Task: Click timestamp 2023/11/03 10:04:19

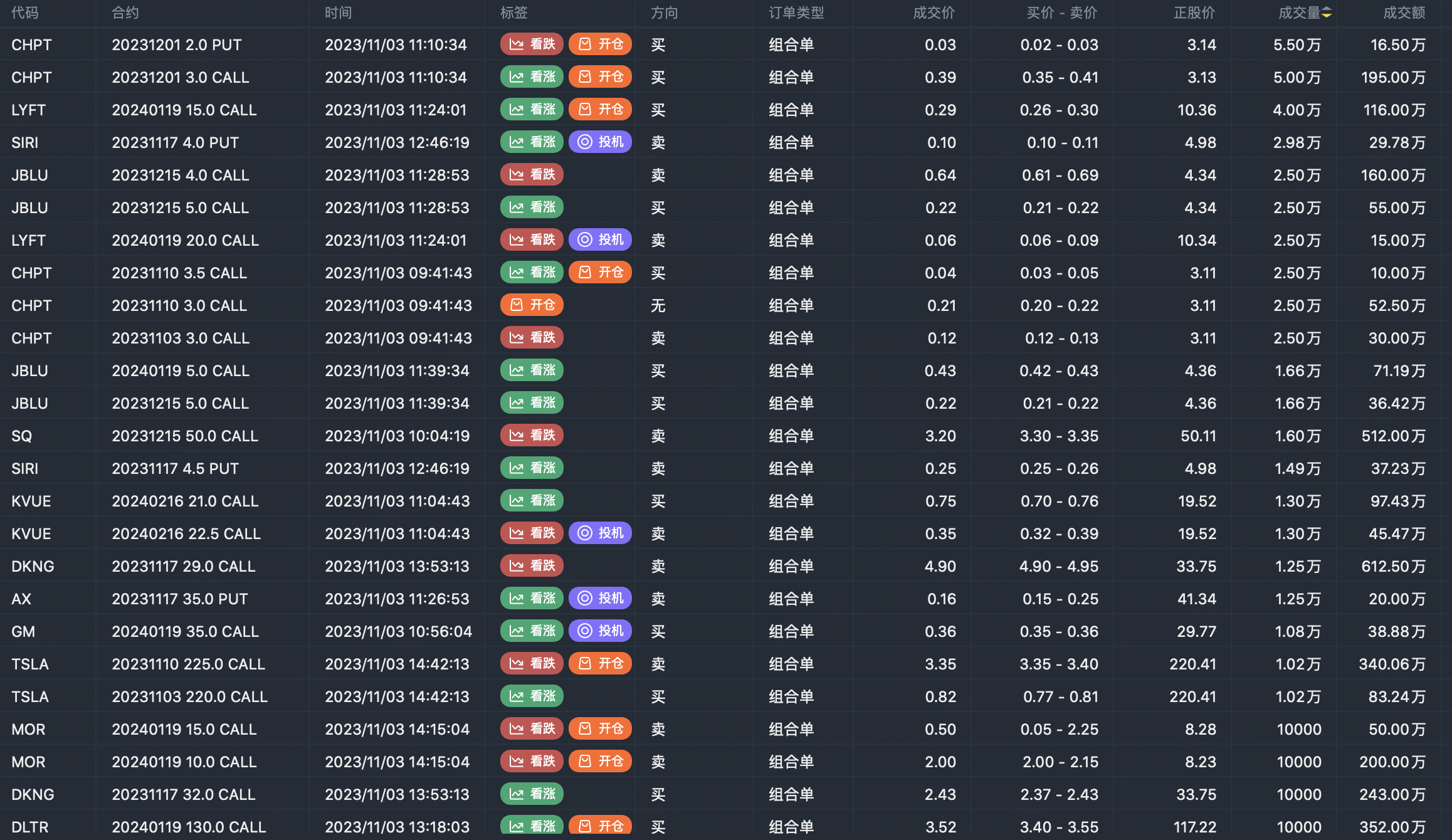Action: pyautogui.click(x=397, y=436)
